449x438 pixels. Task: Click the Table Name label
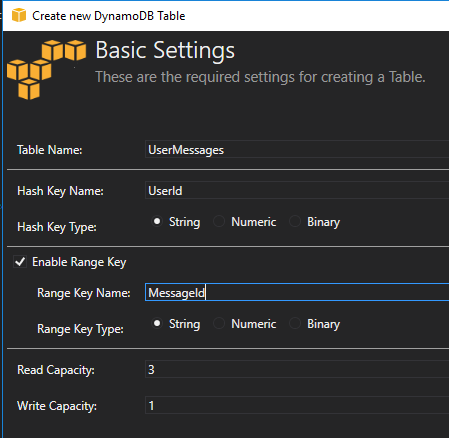pyautogui.click(x=50, y=150)
